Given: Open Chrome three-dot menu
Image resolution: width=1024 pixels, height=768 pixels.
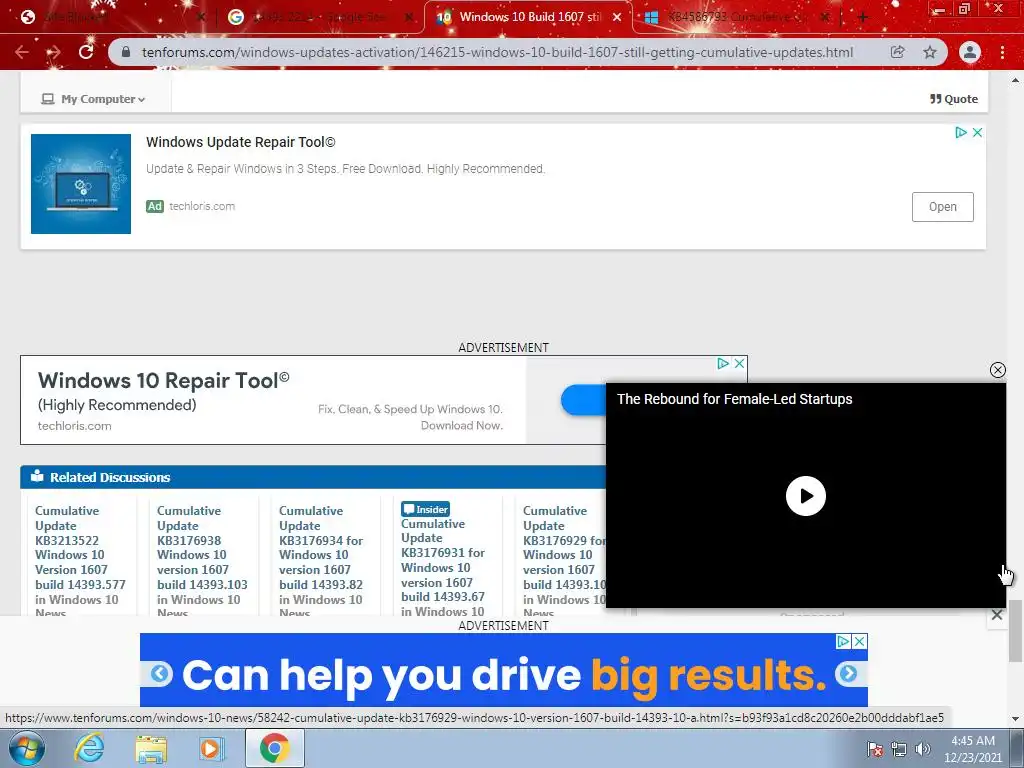Looking at the screenshot, I should click(1002, 52).
